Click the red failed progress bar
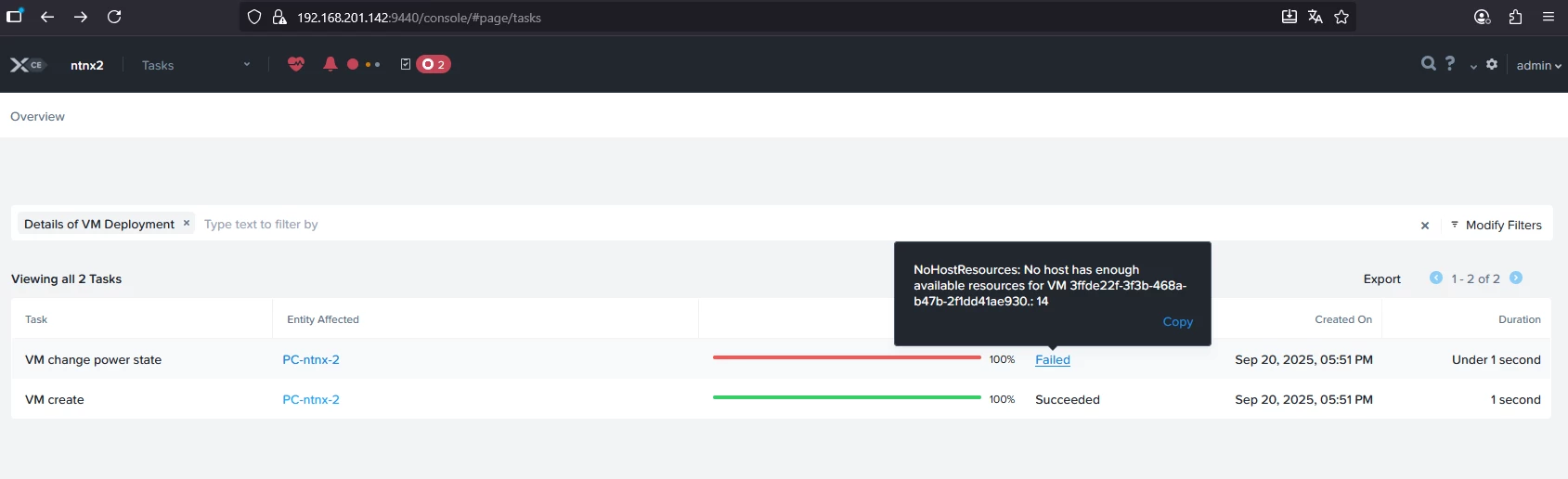 [847, 357]
